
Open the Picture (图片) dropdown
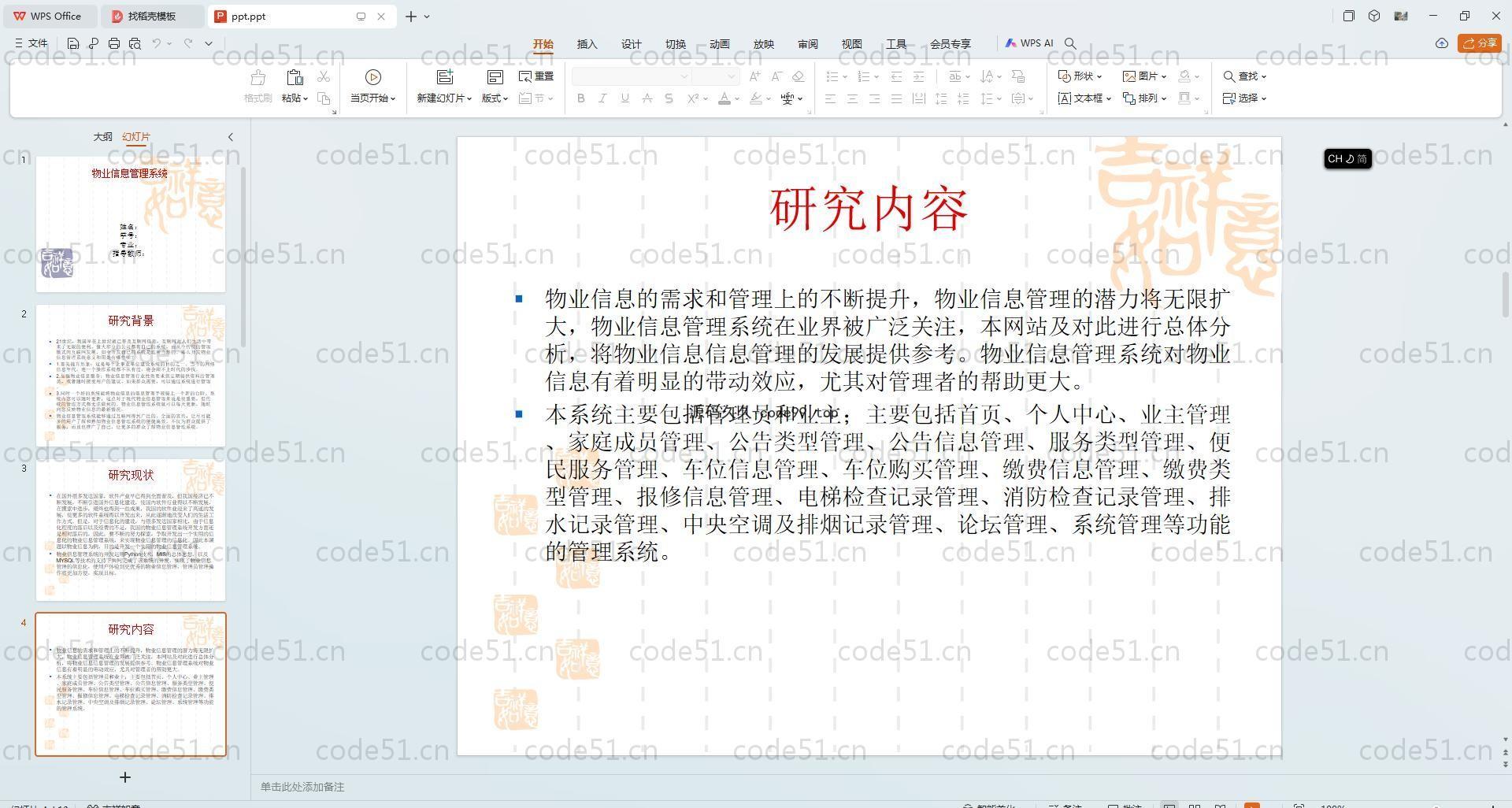tap(1144, 76)
